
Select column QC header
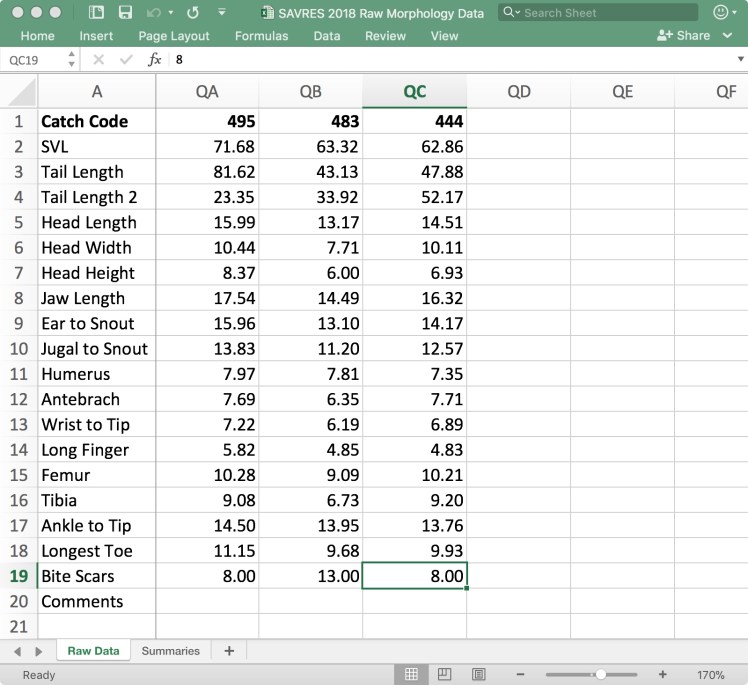coord(415,92)
